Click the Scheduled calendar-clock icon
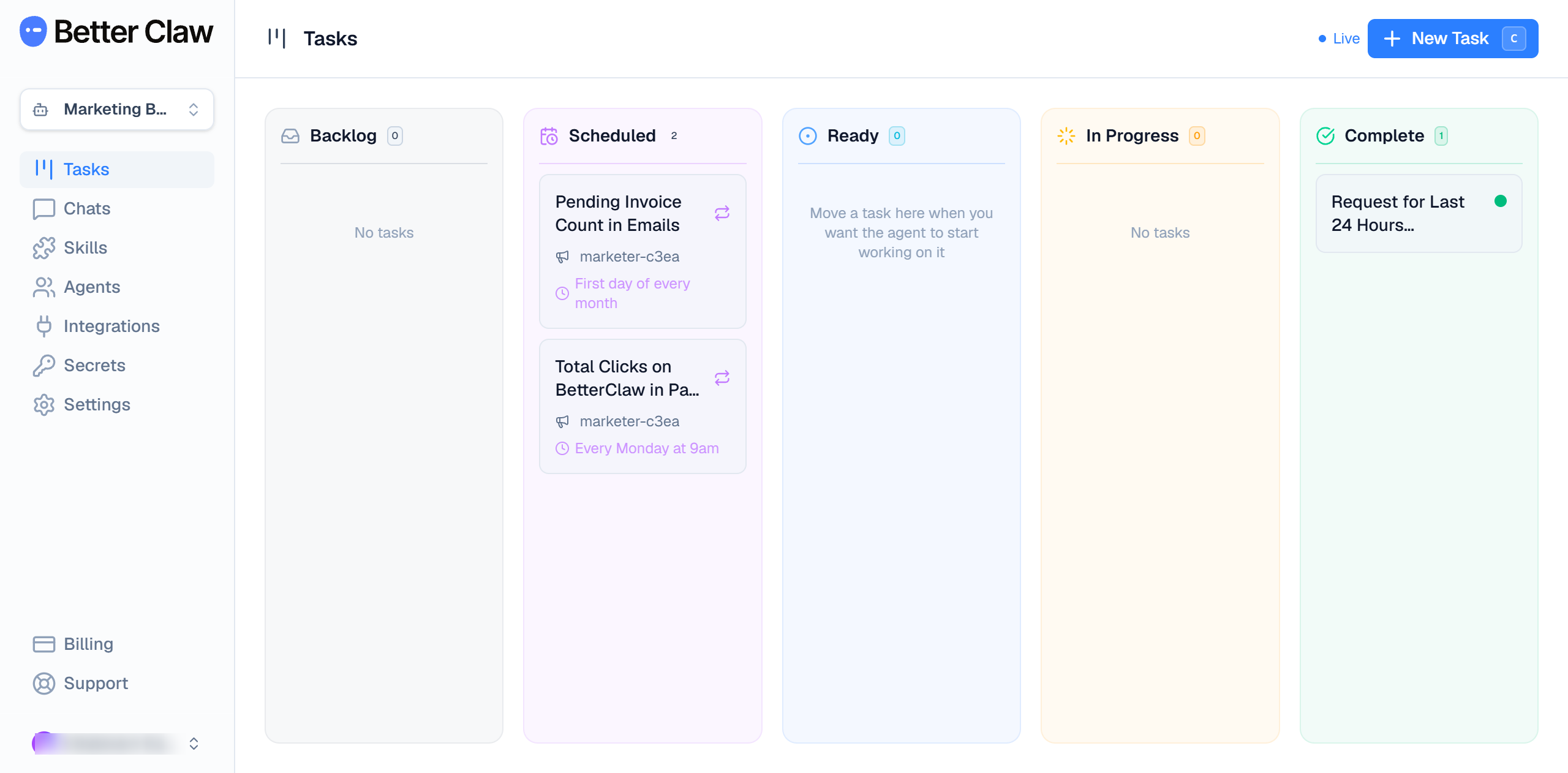 (x=549, y=136)
